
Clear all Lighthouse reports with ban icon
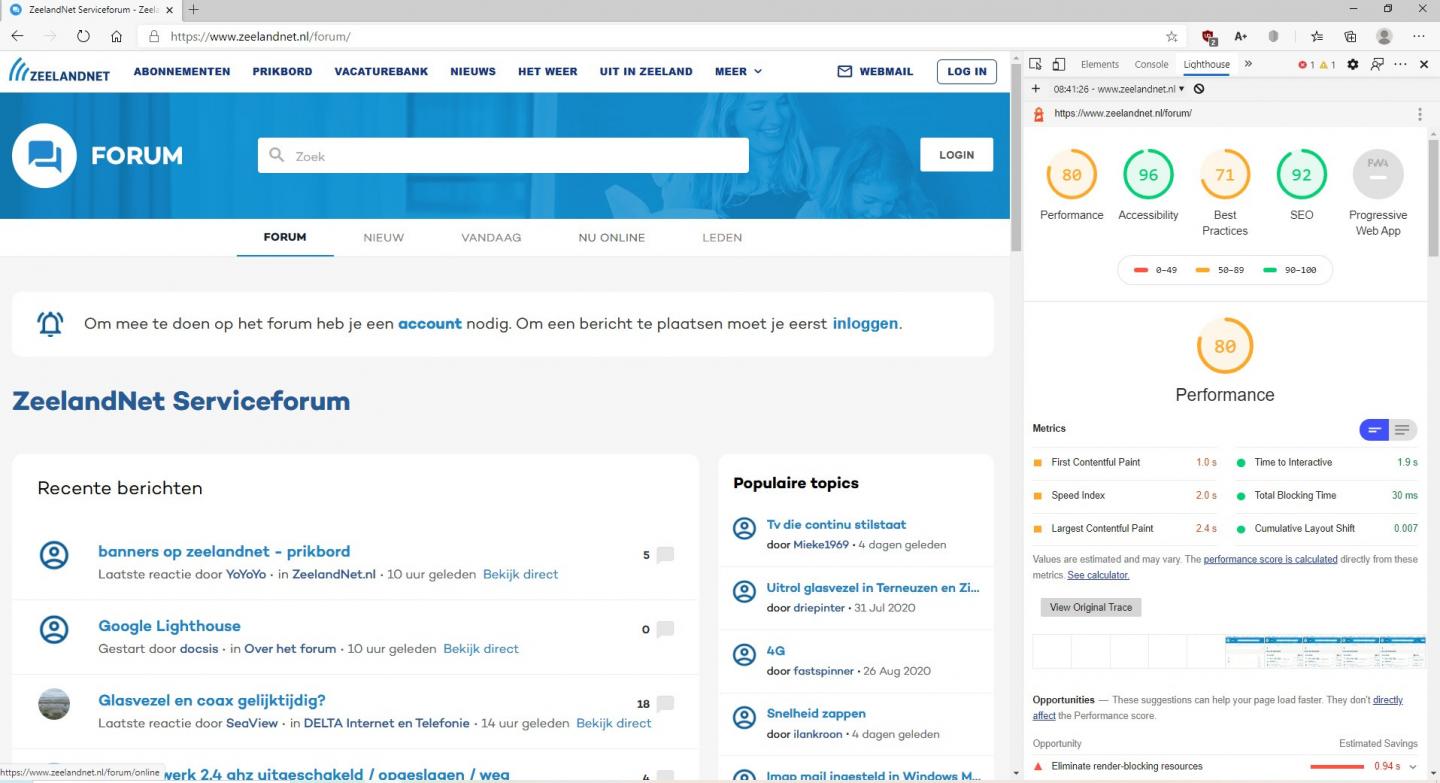click(x=1199, y=89)
